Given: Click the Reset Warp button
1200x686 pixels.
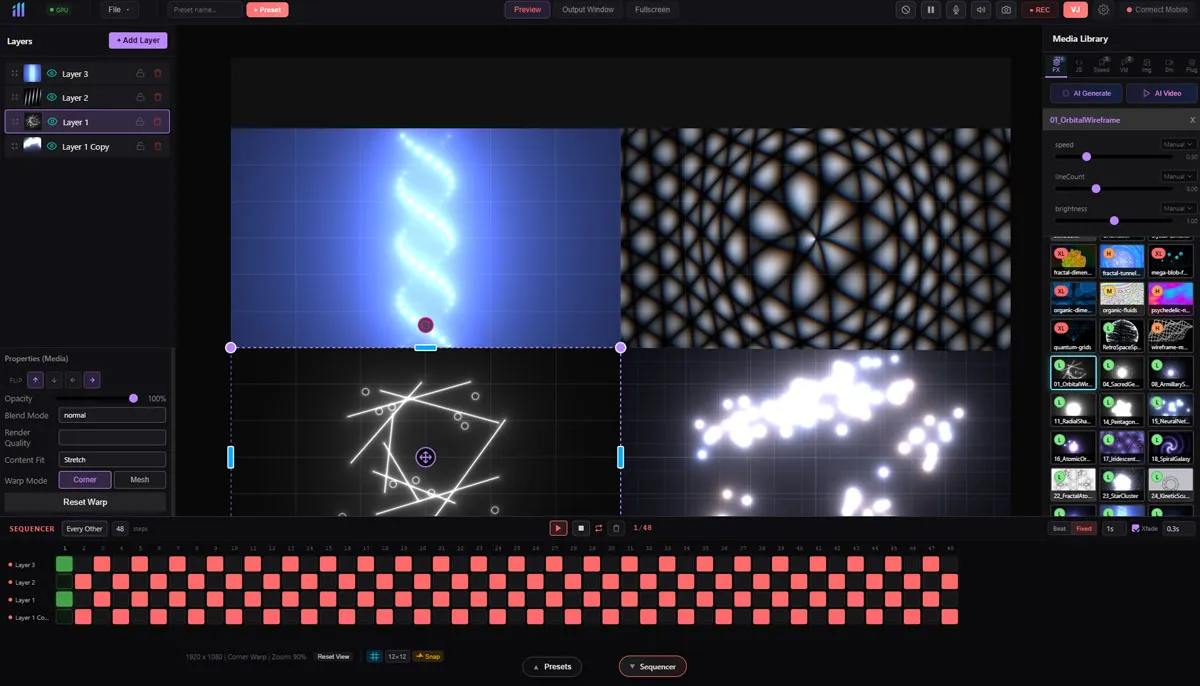Looking at the screenshot, I should click(x=85, y=502).
